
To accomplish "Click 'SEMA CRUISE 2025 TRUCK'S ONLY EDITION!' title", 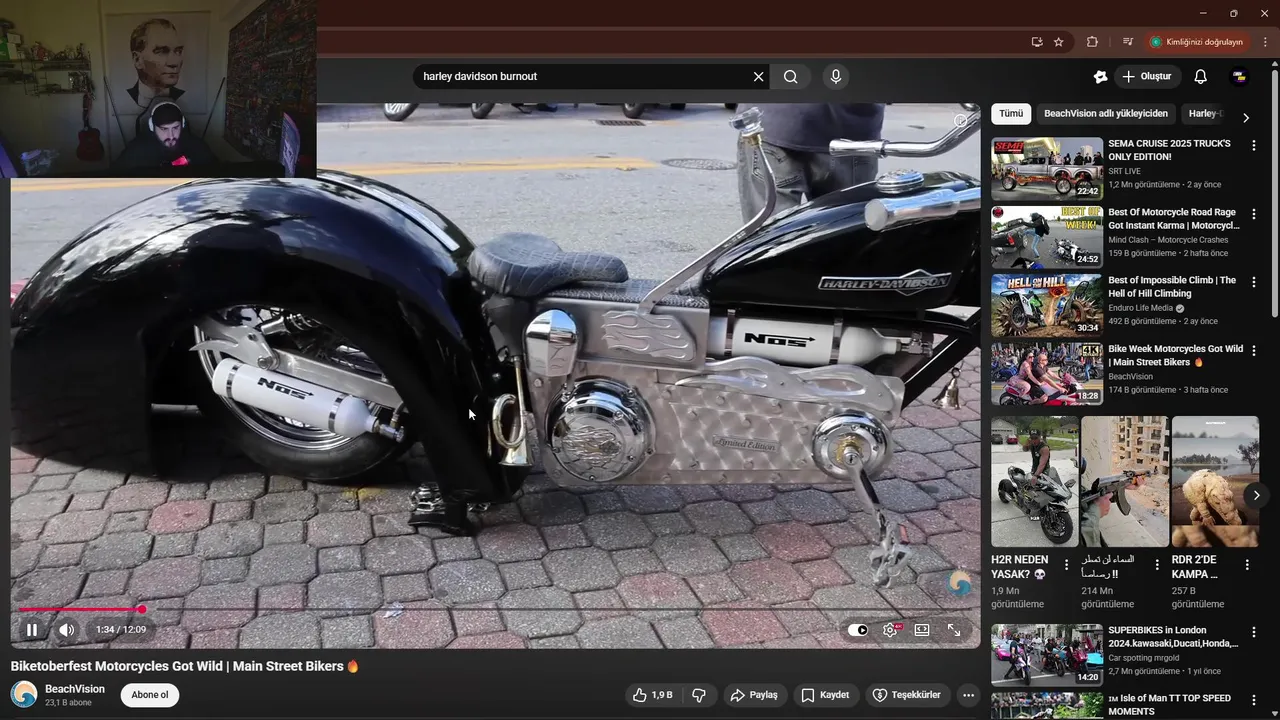I will (x=1170, y=150).
